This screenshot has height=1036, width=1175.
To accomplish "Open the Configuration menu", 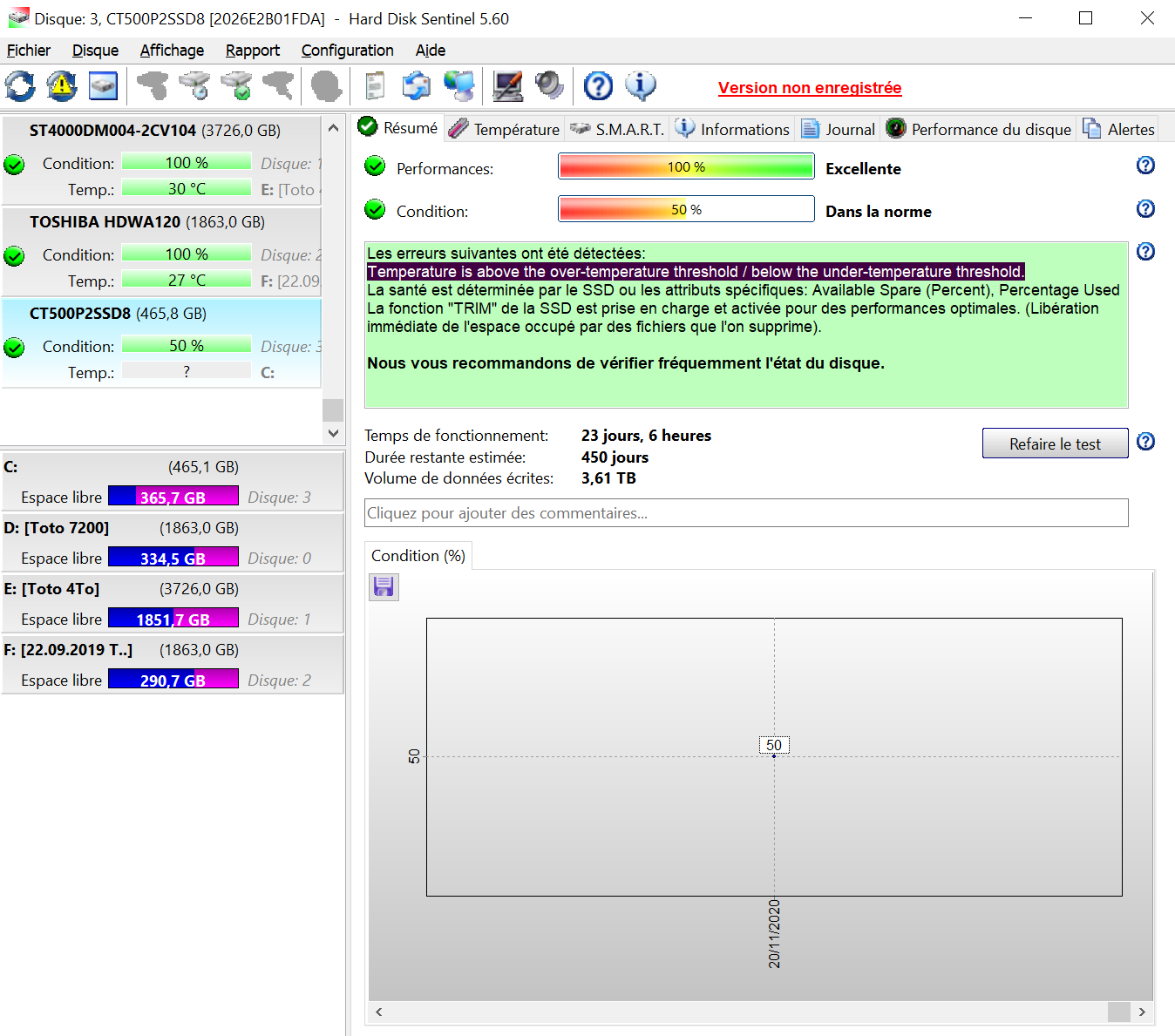I will (x=347, y=51).
